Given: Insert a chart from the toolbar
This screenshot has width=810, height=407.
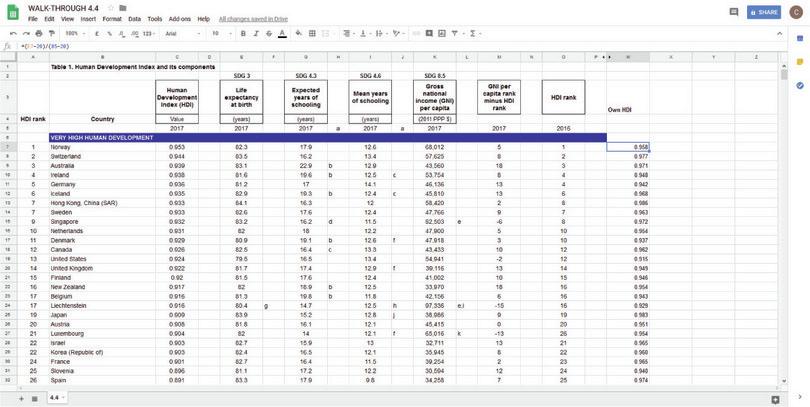Looking at the screenshot, I should coord(442,34).
